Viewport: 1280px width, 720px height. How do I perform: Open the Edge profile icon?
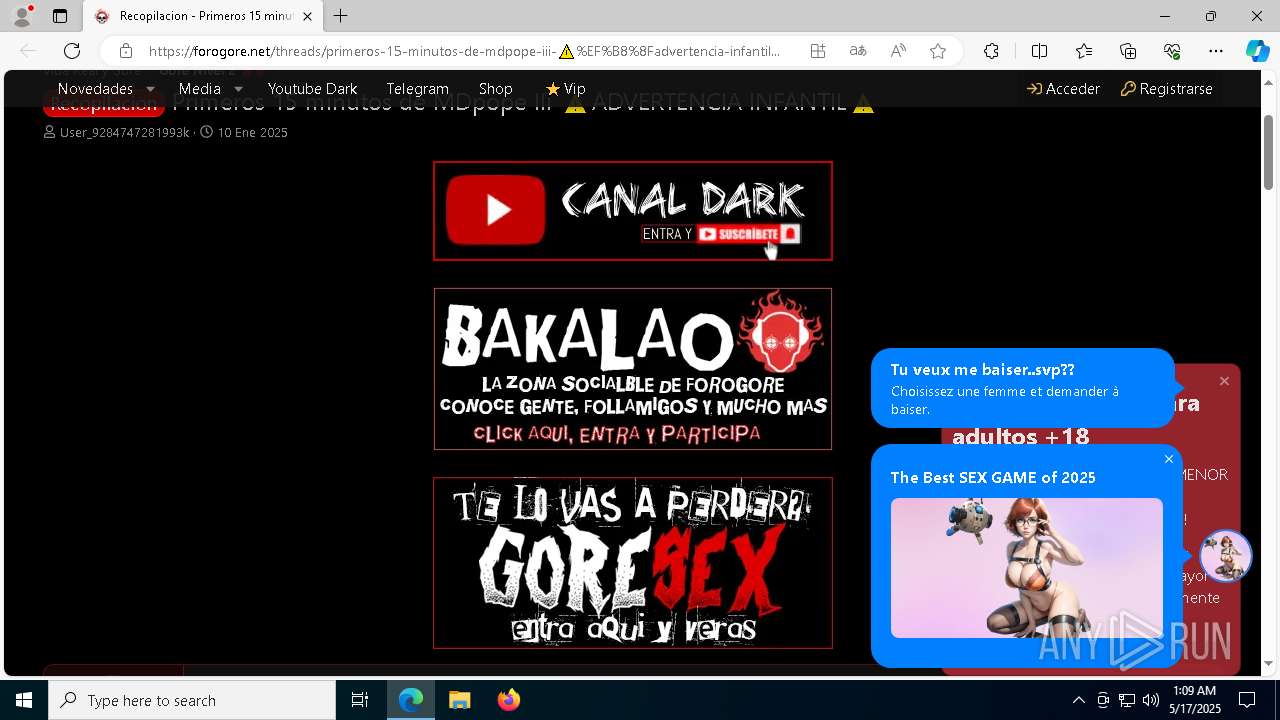click(22, 16)
